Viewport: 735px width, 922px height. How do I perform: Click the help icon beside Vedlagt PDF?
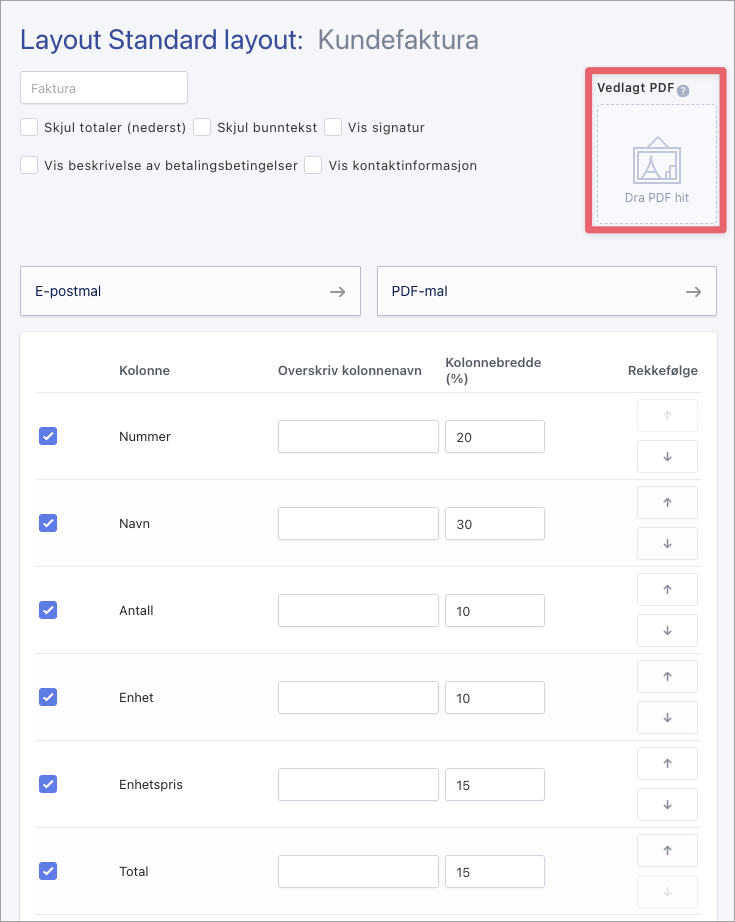(x=683, y=91)
